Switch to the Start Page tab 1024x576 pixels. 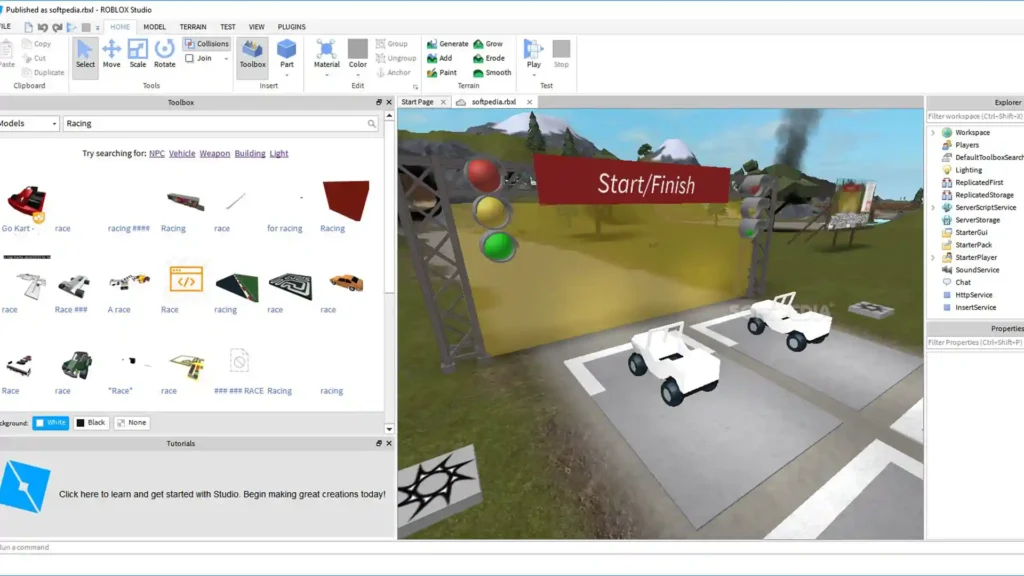[417, 102]
